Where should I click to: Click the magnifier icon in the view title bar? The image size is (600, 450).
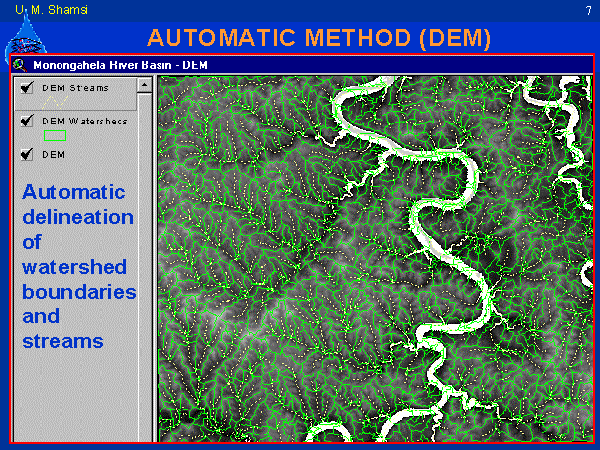click(20, 65)
